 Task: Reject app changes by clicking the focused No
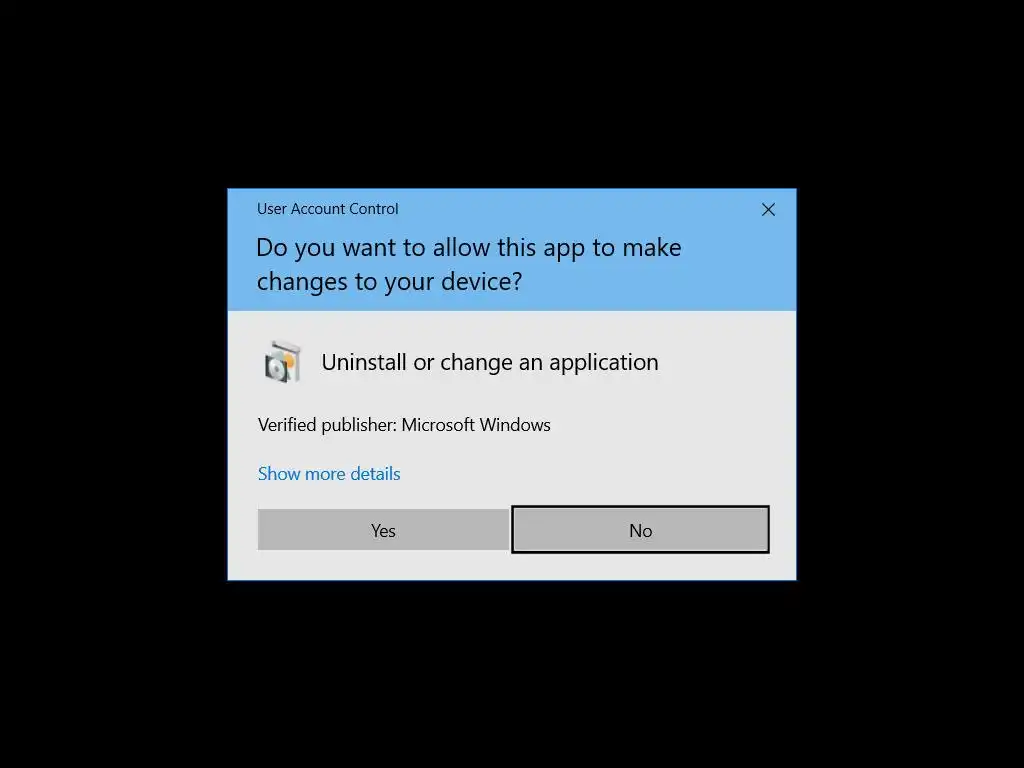pos(640,530)
